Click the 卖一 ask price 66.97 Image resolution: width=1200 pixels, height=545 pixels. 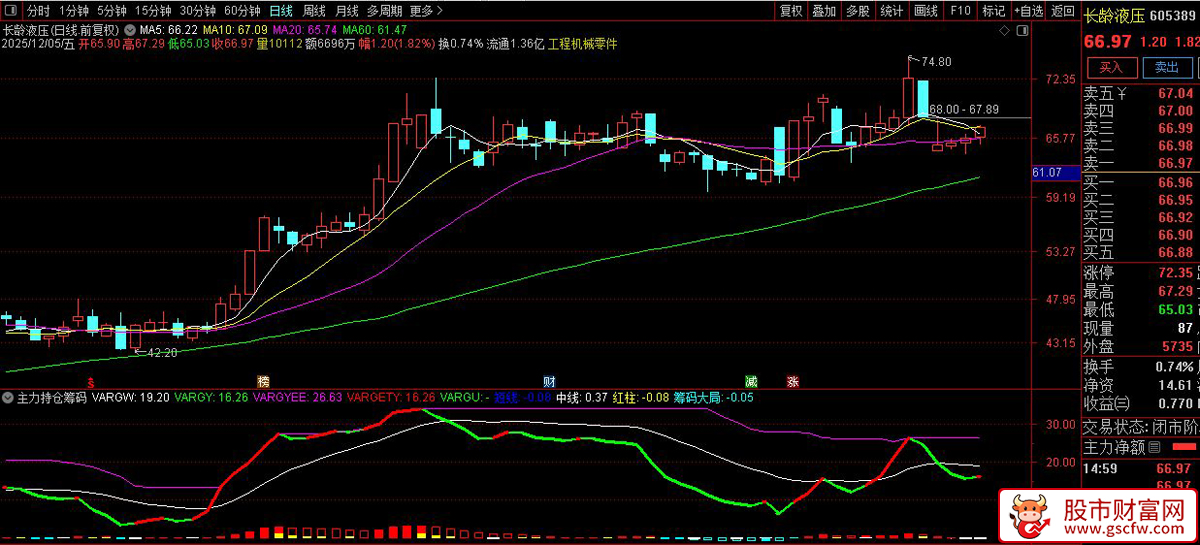pos(1175,163)
